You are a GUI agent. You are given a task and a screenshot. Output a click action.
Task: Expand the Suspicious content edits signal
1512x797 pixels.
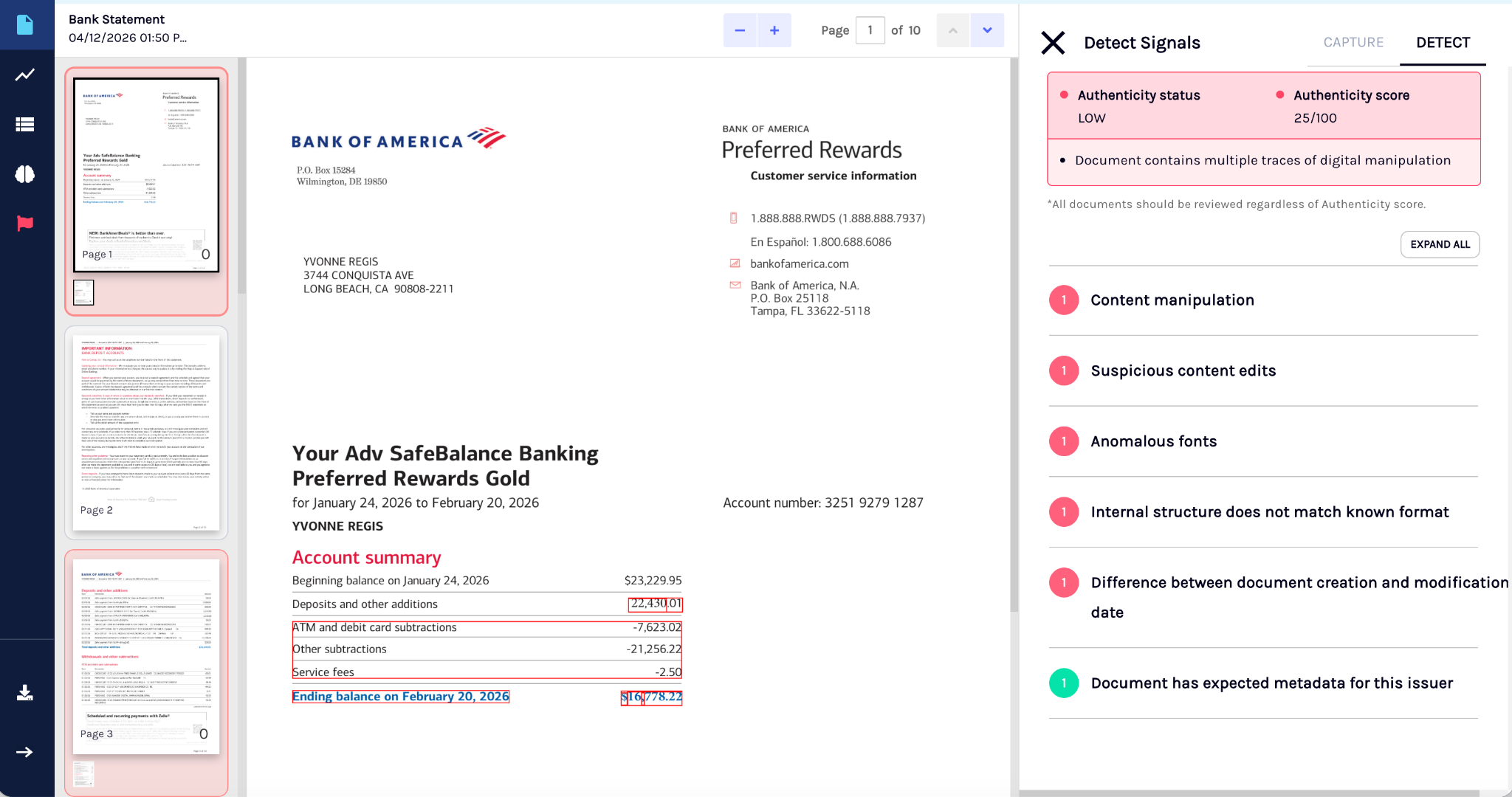pos(1263,370)
